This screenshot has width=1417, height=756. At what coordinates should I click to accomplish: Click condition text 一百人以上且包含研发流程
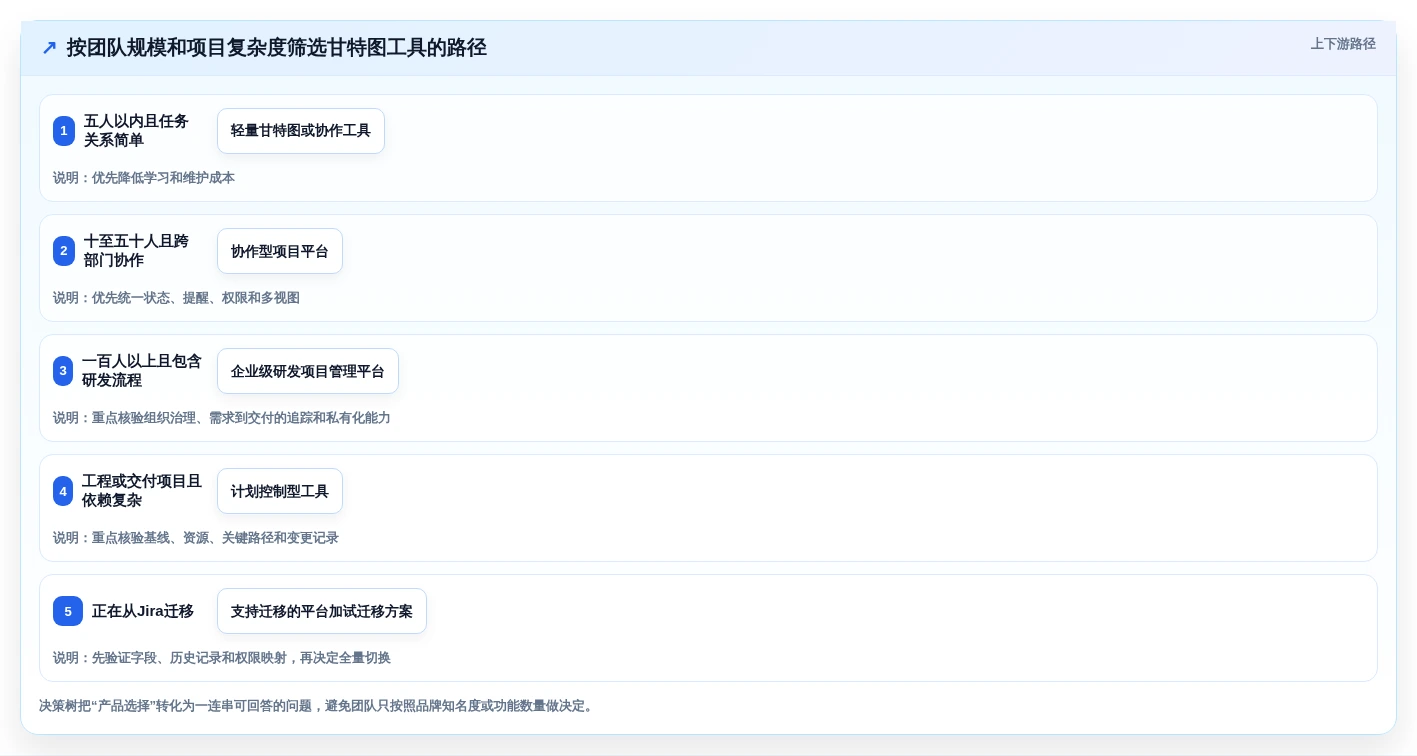142,371
